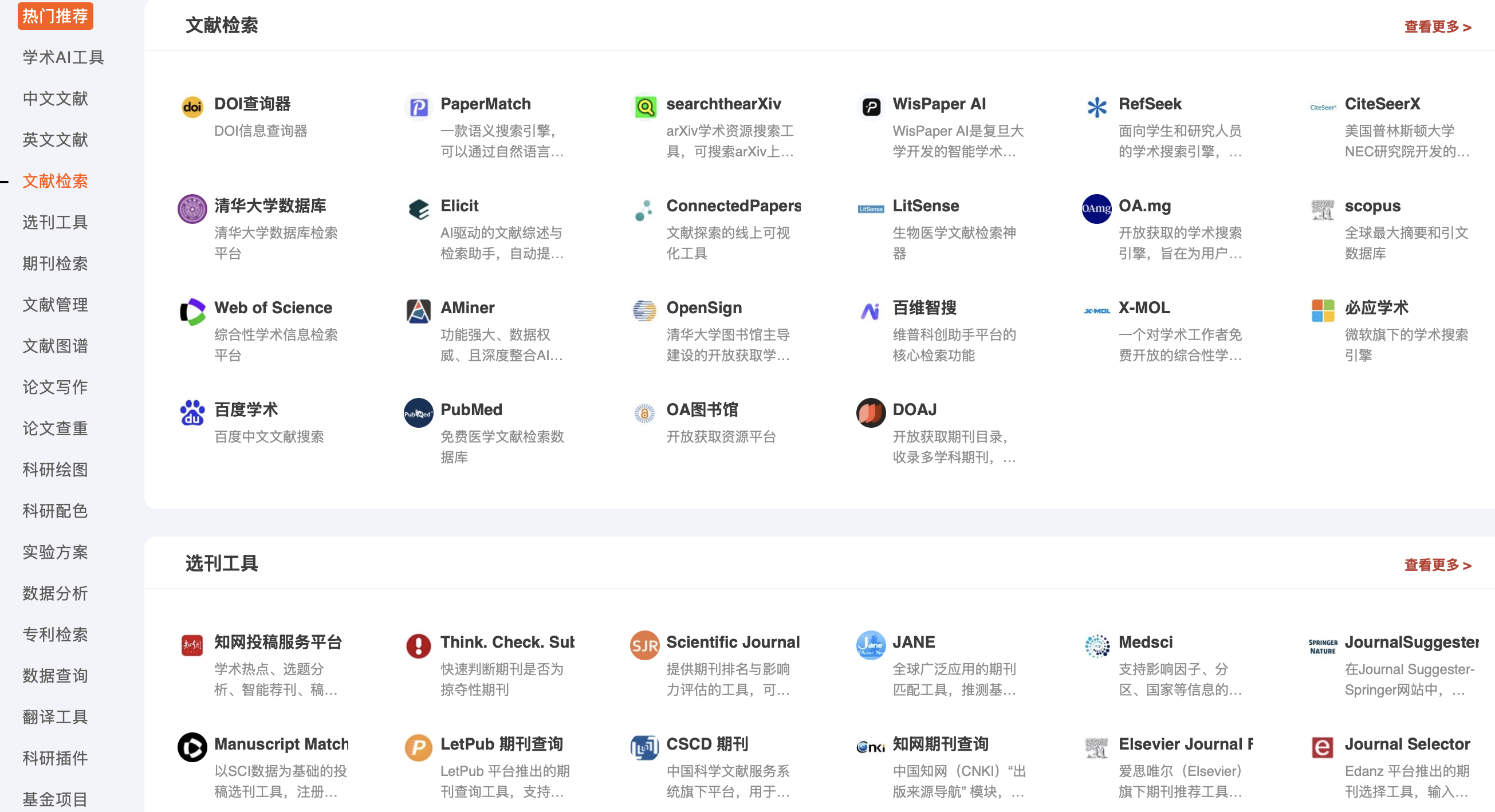Switch to 学术AI工具 in sidebar
1495x812 pixels.
(63, 57)
